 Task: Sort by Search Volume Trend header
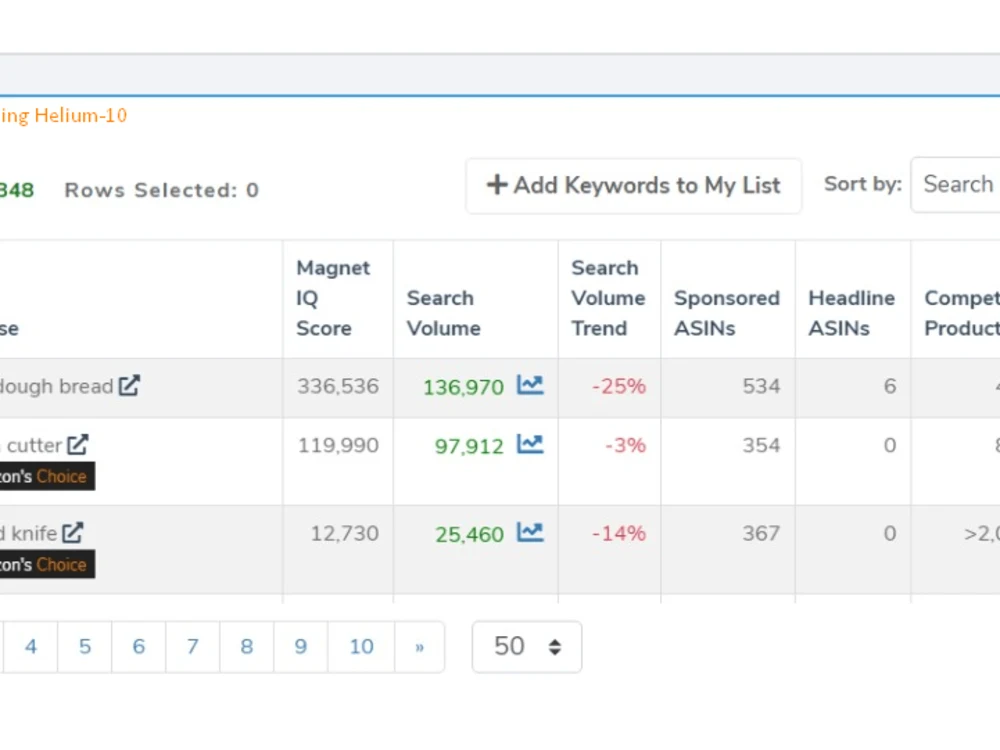point(608,298)
